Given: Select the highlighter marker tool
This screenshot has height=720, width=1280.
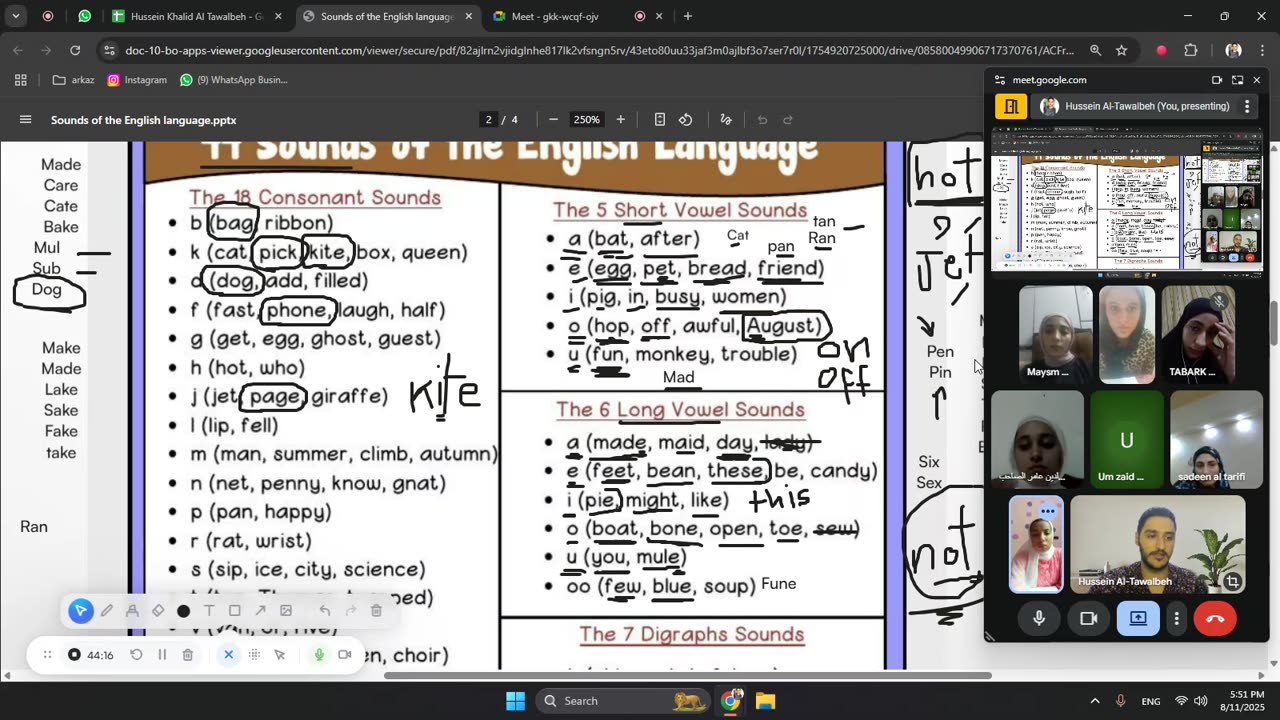Looking at the screenshot, I should pyautogui.click(x=132, y=611).
